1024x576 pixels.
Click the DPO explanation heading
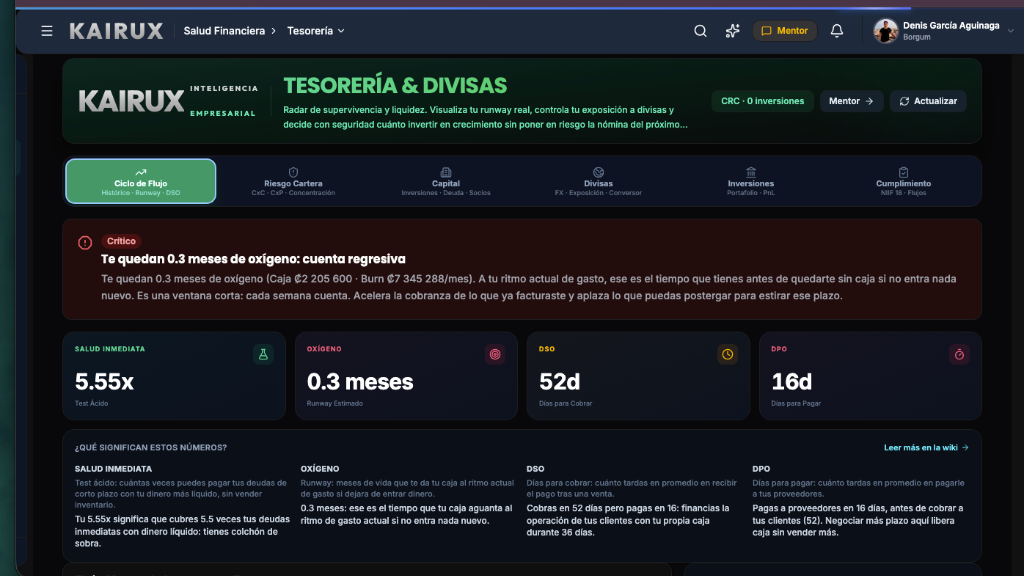pos(761,469)
